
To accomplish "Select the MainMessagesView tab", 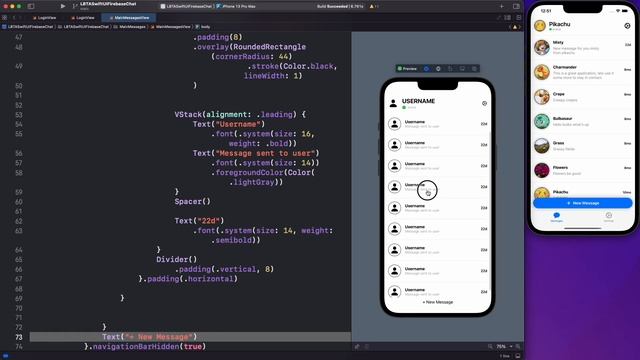I will coord(129,18).
